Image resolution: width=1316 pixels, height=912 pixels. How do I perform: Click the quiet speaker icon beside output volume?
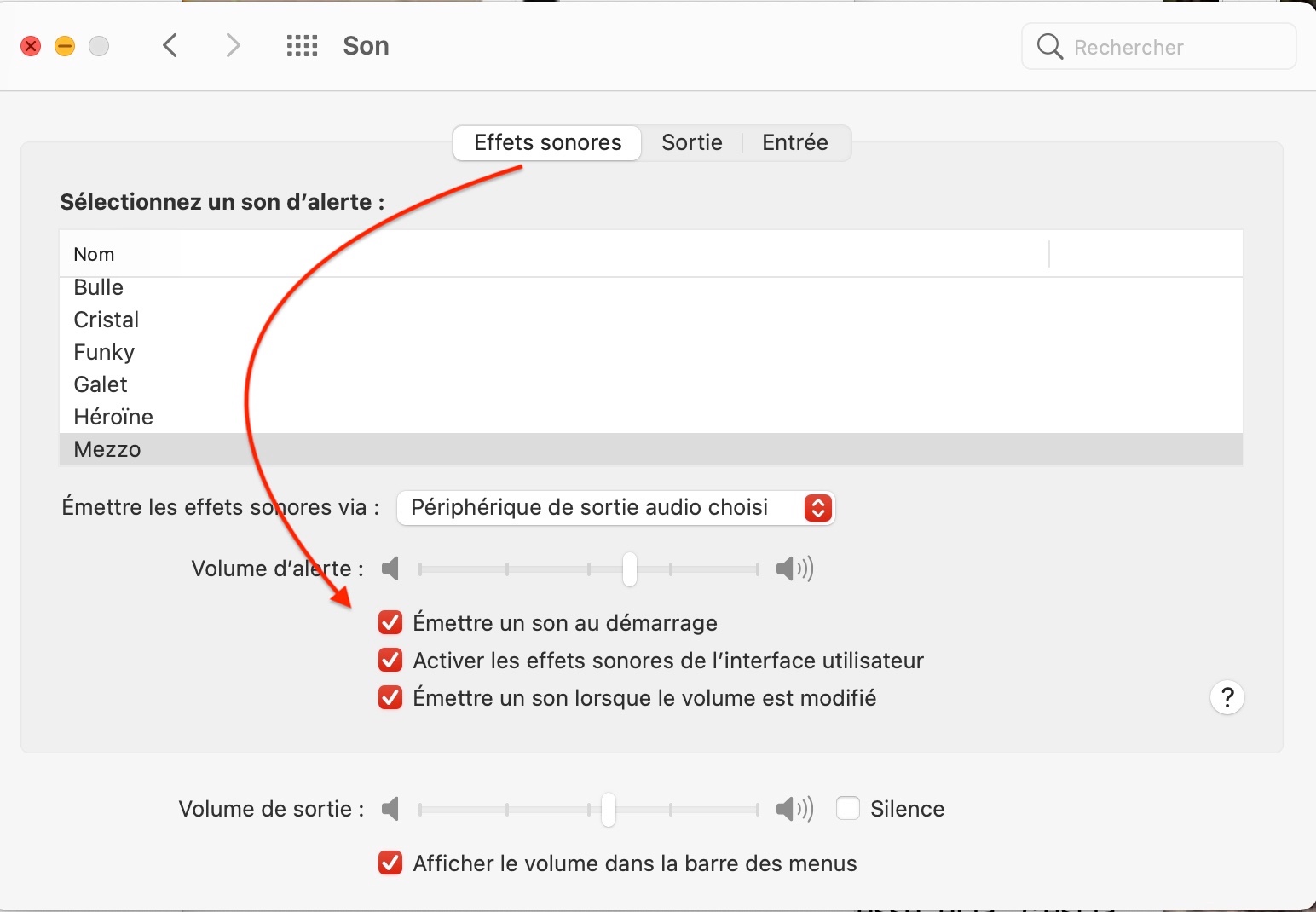click(390, 809)
